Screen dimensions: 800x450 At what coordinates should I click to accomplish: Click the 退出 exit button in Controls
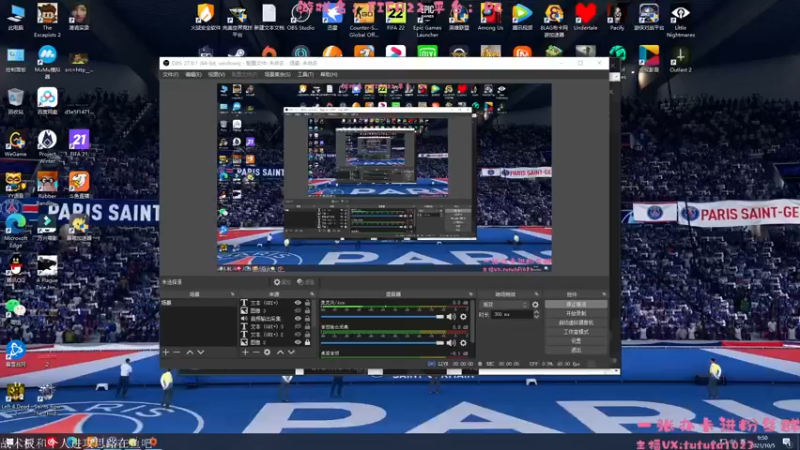(x=576, y=350)
